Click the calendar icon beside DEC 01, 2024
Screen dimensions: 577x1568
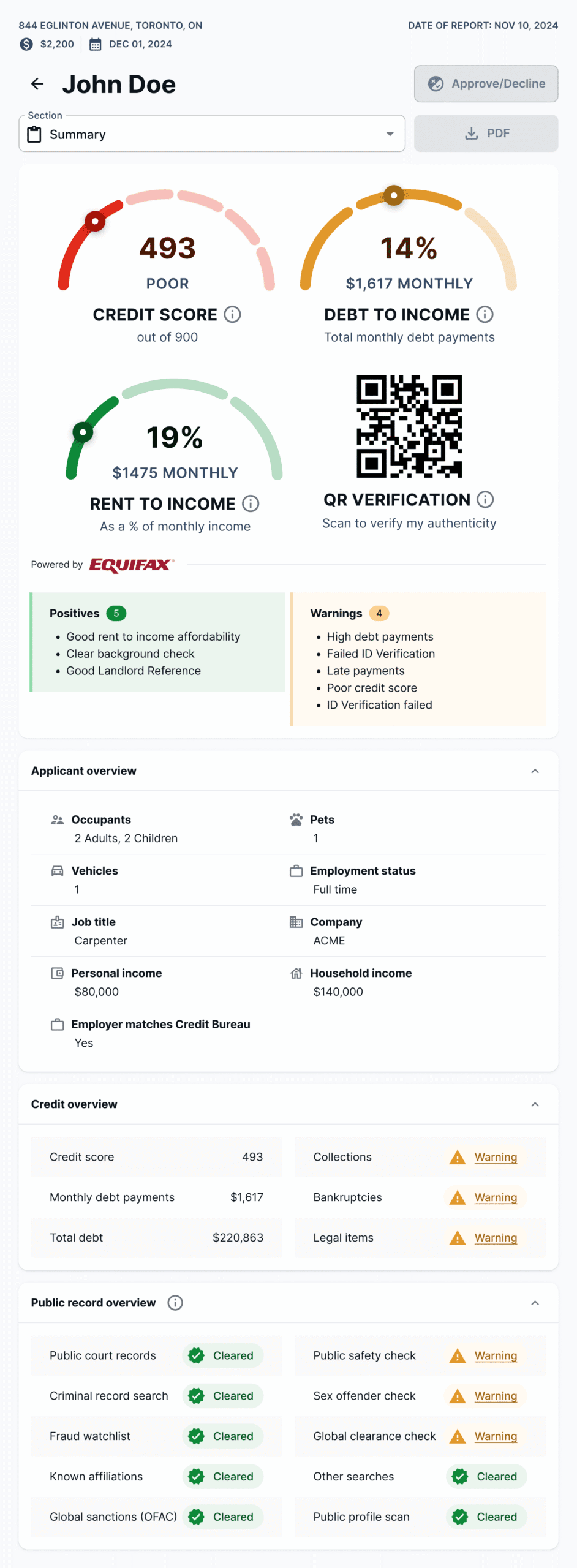click(95, 44)
